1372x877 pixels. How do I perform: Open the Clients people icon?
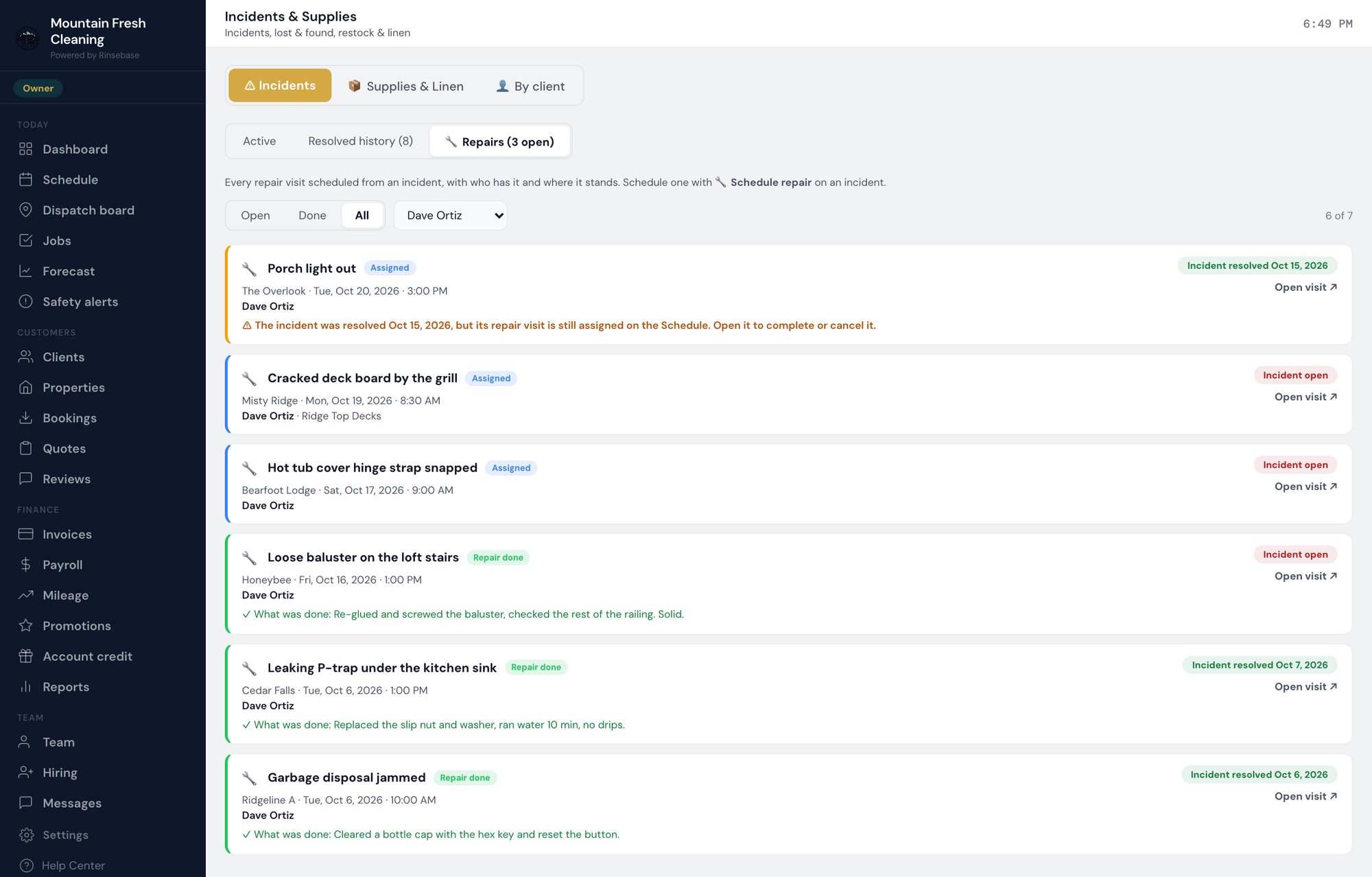pyautogui.click(x=25, y=357)
